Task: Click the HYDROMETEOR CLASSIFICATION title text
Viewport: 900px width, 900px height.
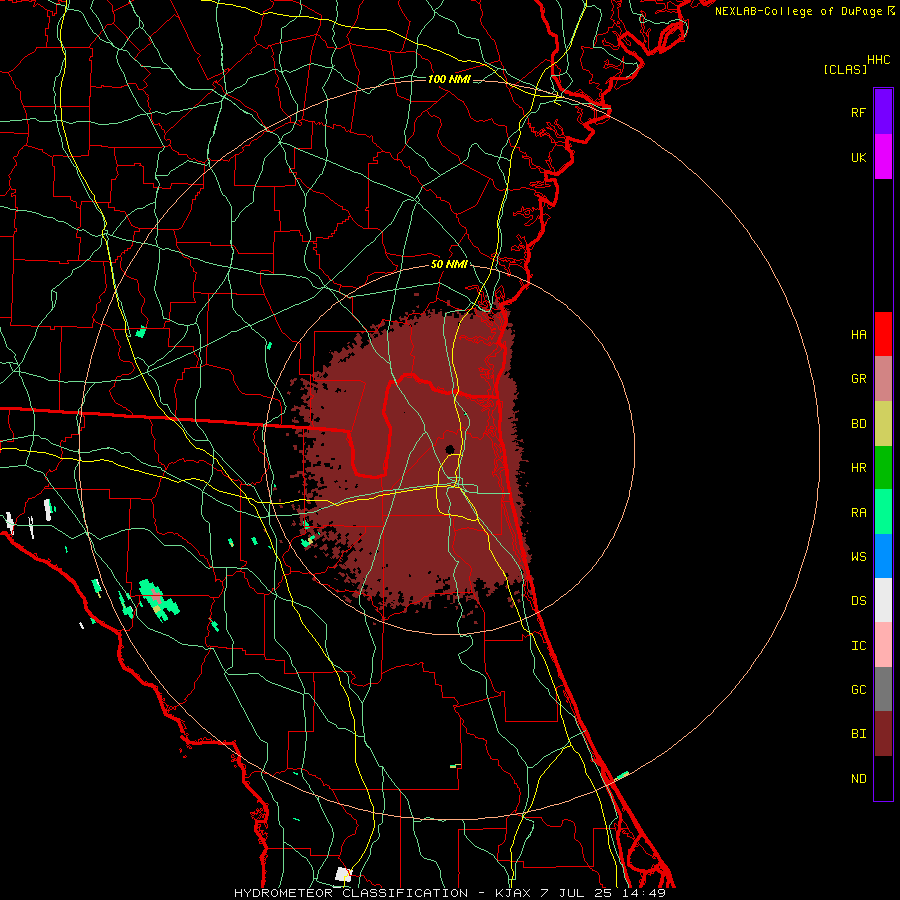Action: point(351,893)
